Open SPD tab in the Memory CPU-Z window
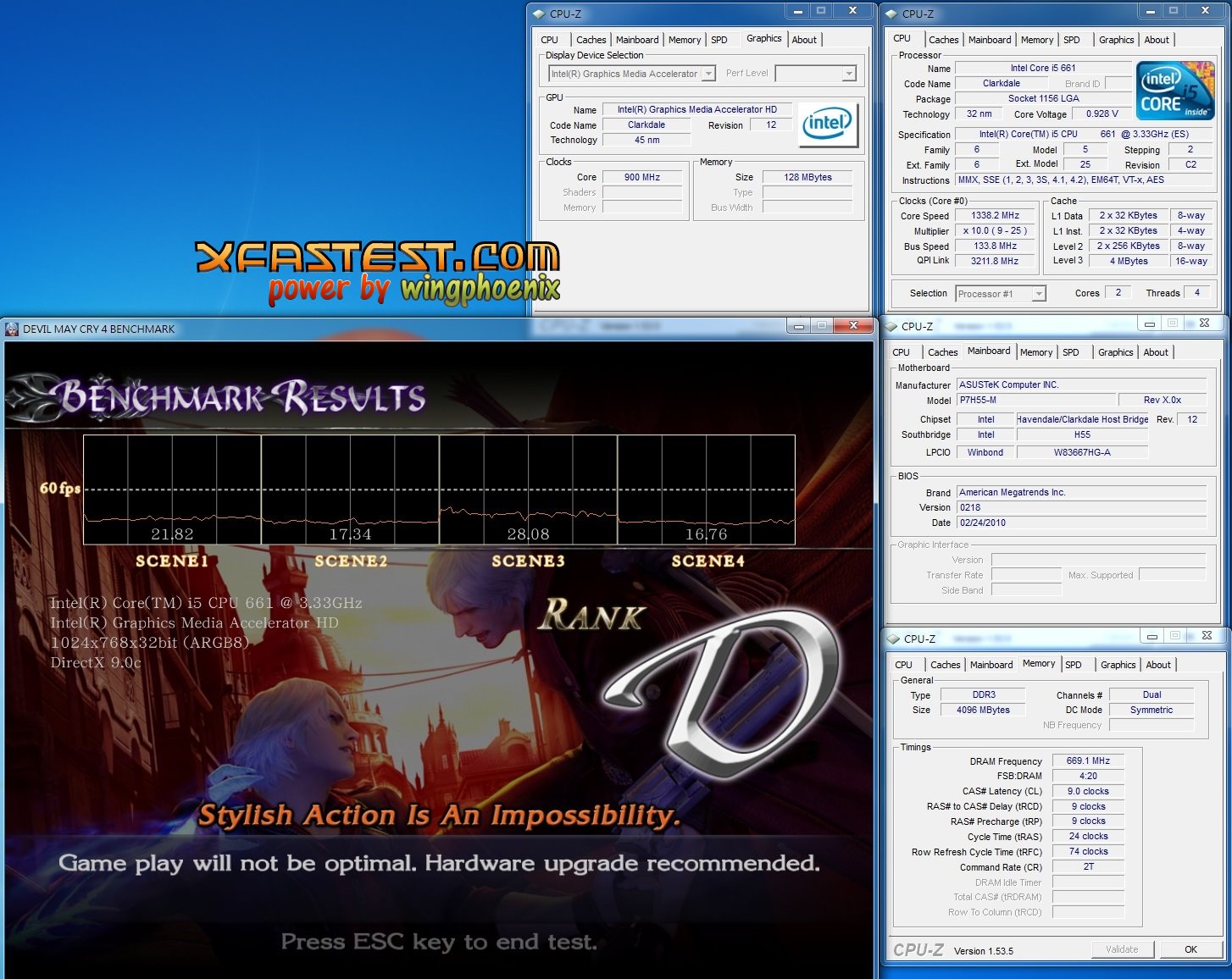 point(1074,665)
